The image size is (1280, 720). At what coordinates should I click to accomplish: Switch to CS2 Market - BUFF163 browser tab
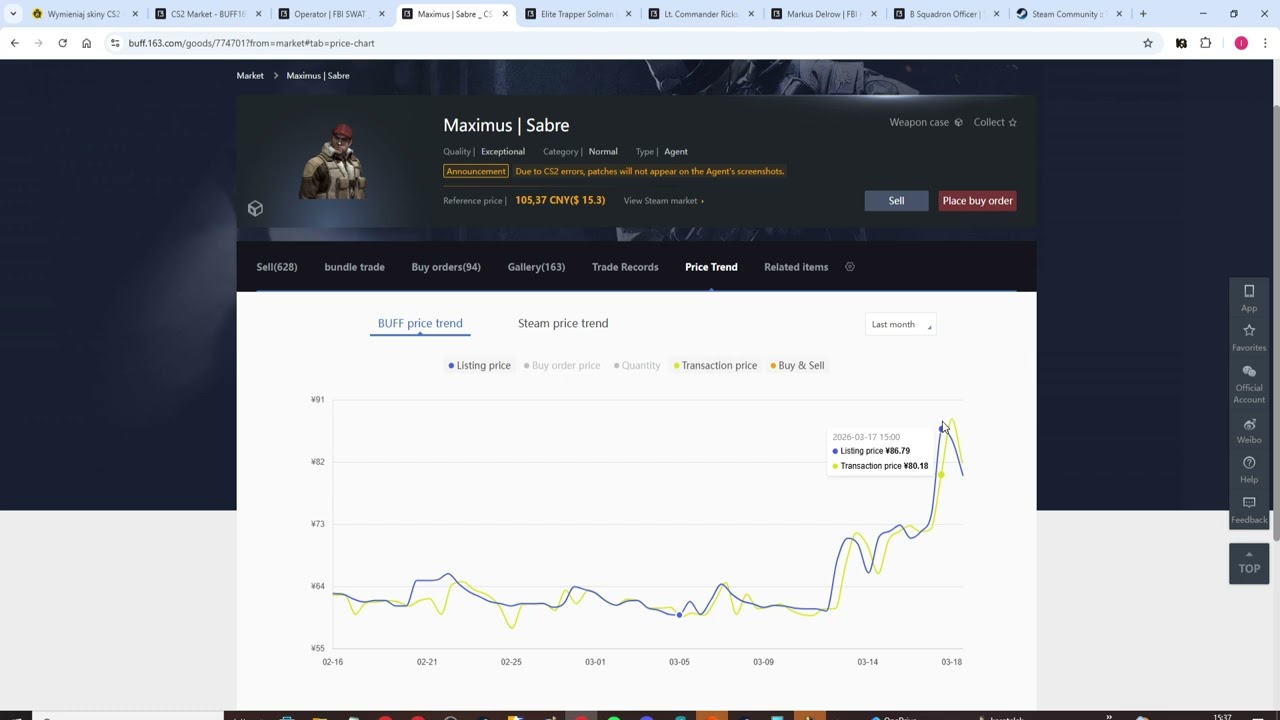tap(207, 14)
